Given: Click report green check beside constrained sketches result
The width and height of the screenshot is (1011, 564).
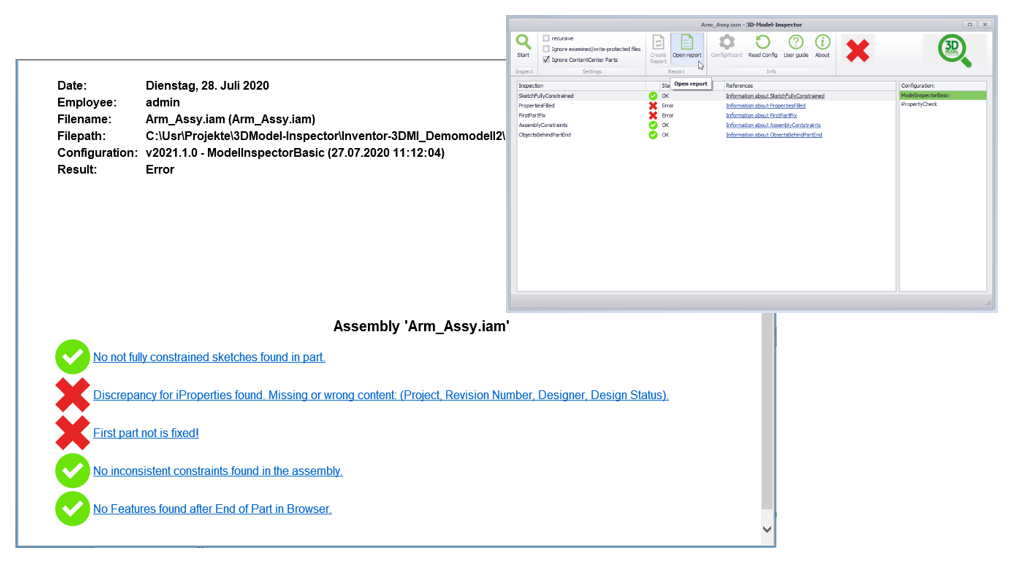Looking at the screenshot, I should click(x=72, y=356).
